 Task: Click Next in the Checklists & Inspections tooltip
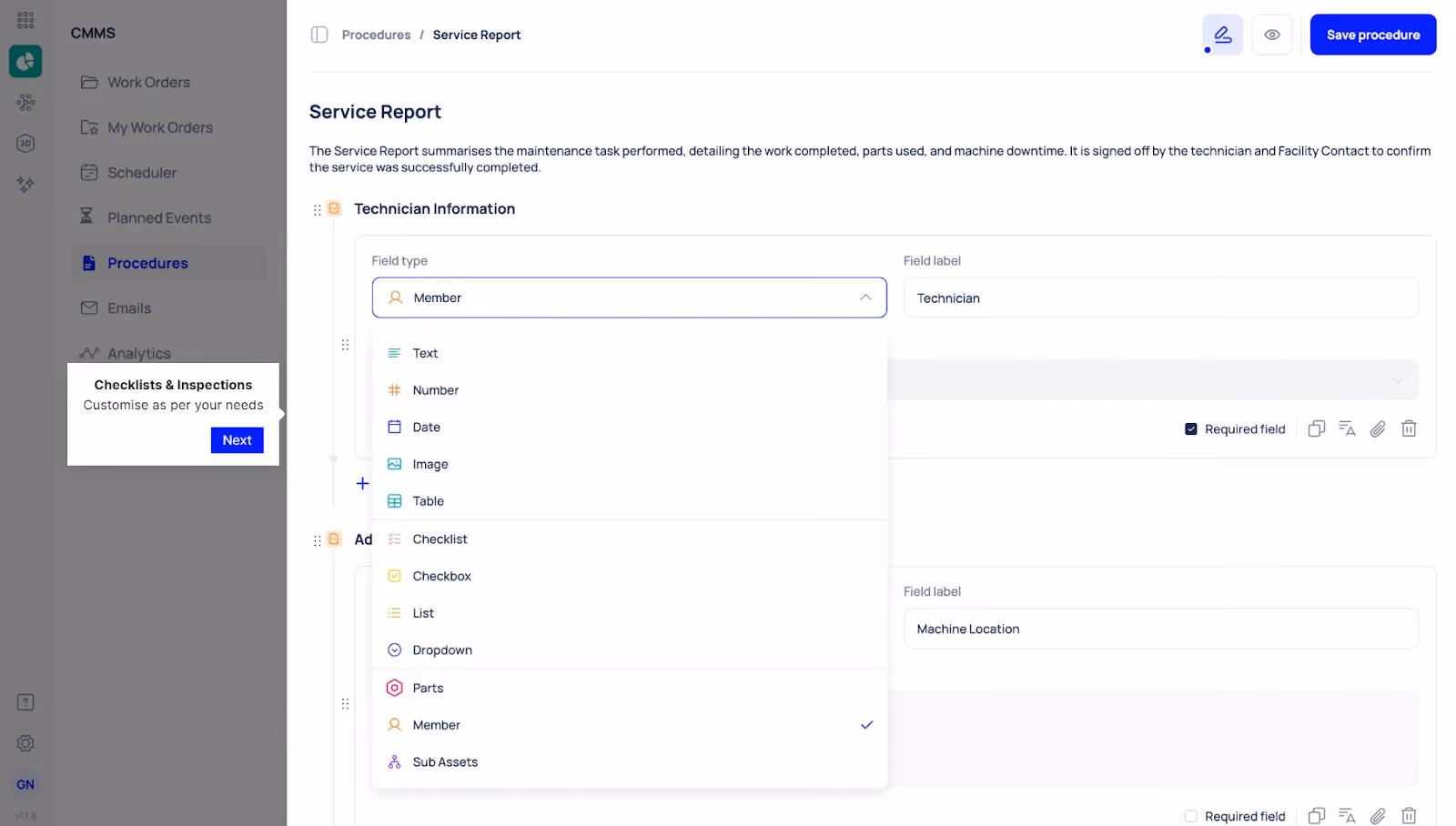tap(238, 440)
